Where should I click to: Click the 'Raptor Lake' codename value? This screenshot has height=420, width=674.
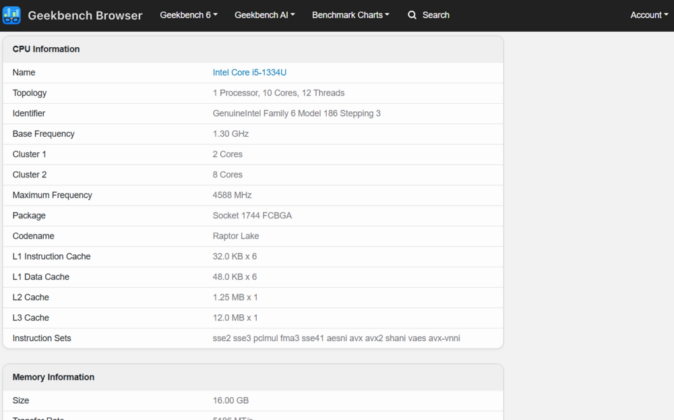pos(236,236)
